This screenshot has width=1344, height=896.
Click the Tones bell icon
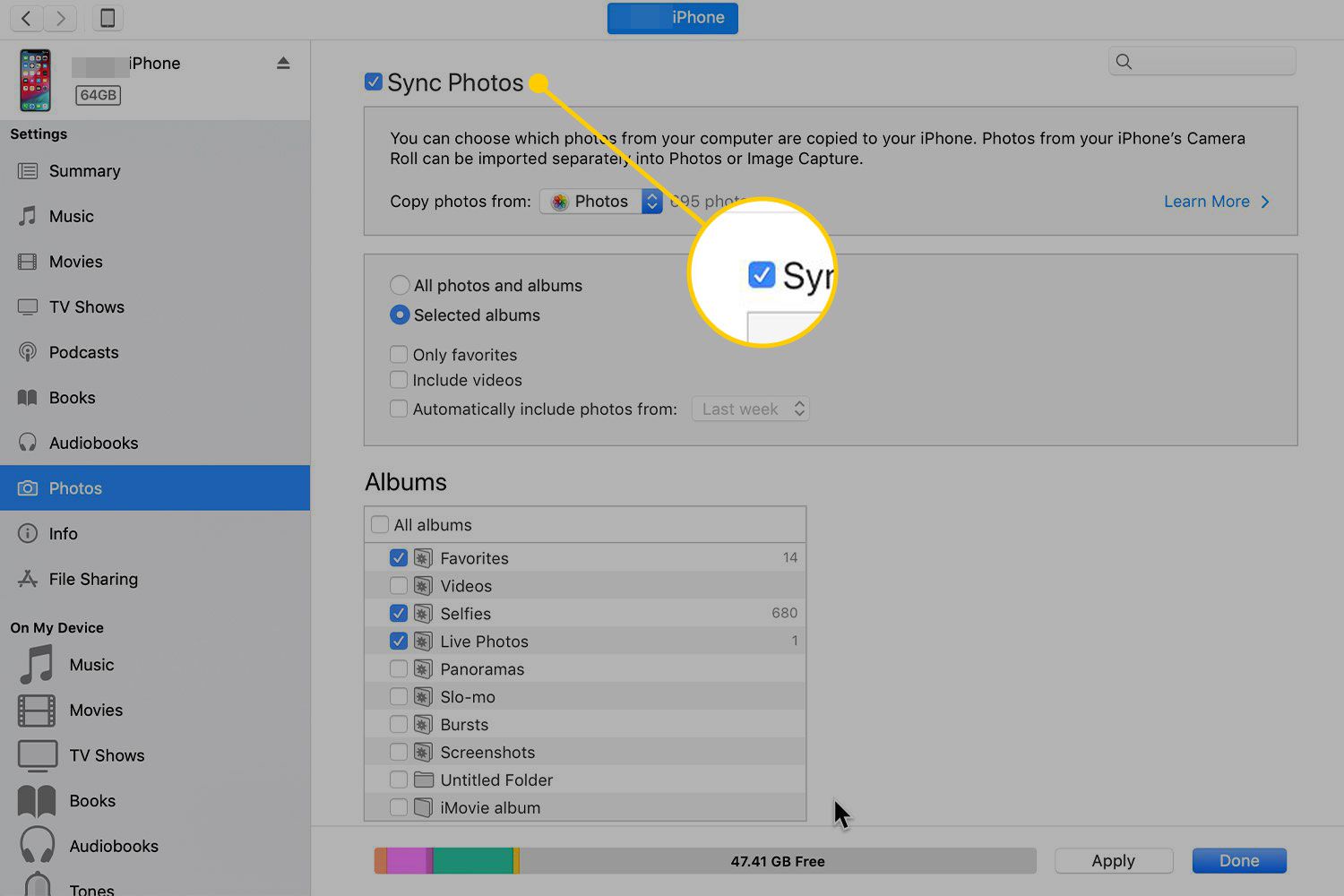click(38, 885)
